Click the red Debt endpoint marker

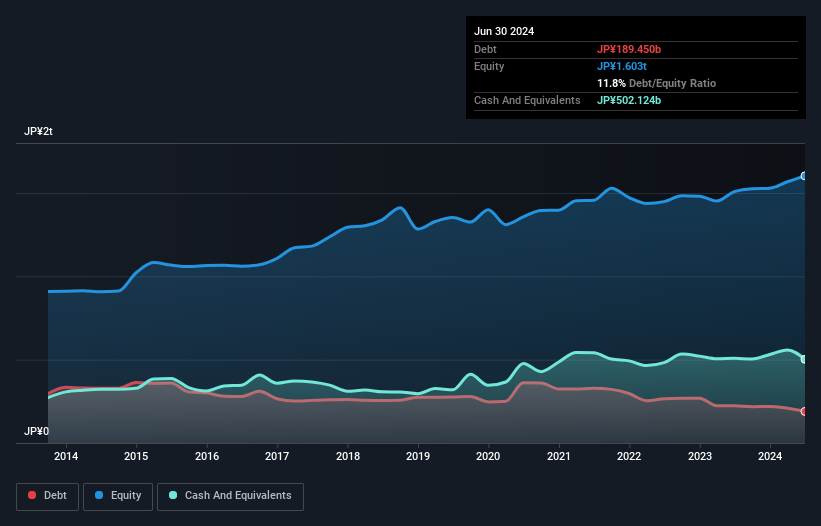tap(804, 411)
